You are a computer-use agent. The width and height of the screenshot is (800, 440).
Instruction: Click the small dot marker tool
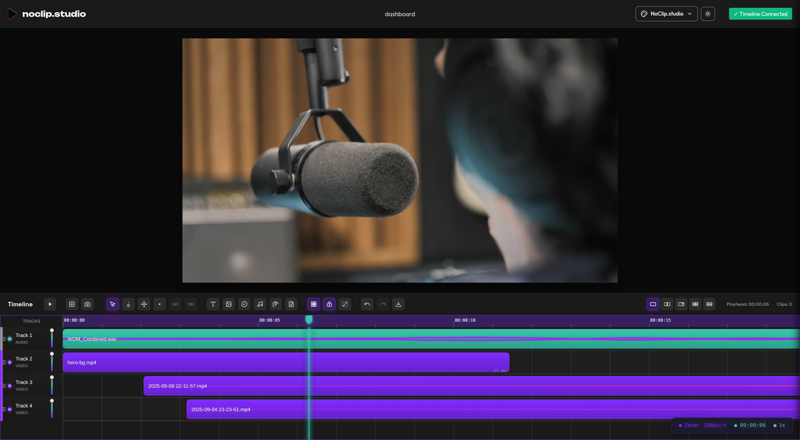coord(160,304)
